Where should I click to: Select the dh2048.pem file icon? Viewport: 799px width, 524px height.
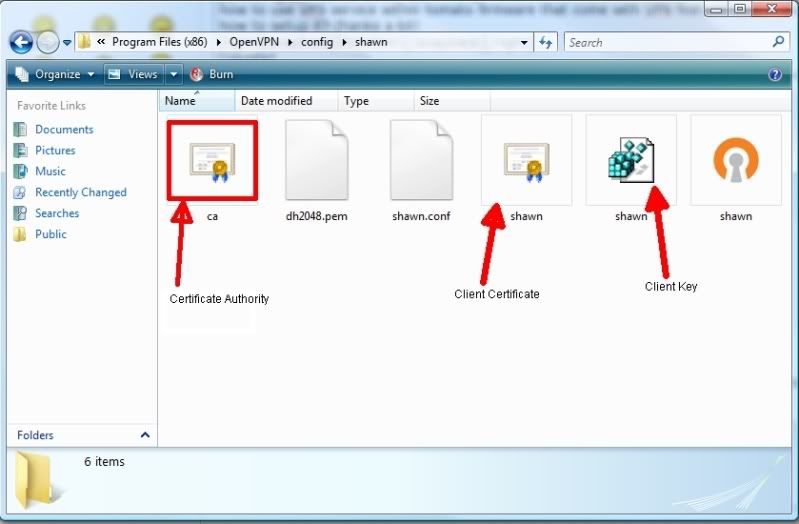[x=316, y=160]
